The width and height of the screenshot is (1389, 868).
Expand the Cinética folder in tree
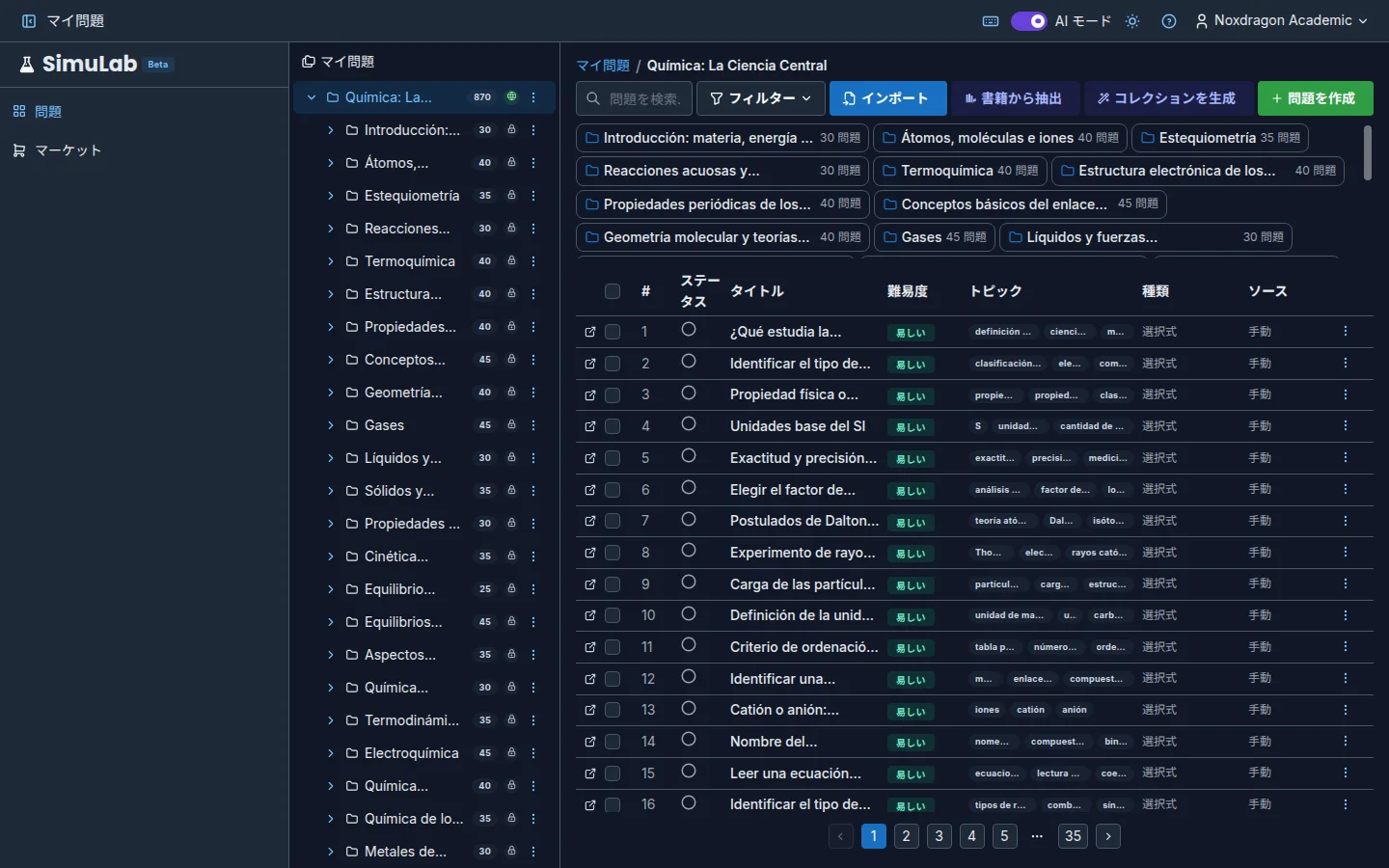pos(331,556)
